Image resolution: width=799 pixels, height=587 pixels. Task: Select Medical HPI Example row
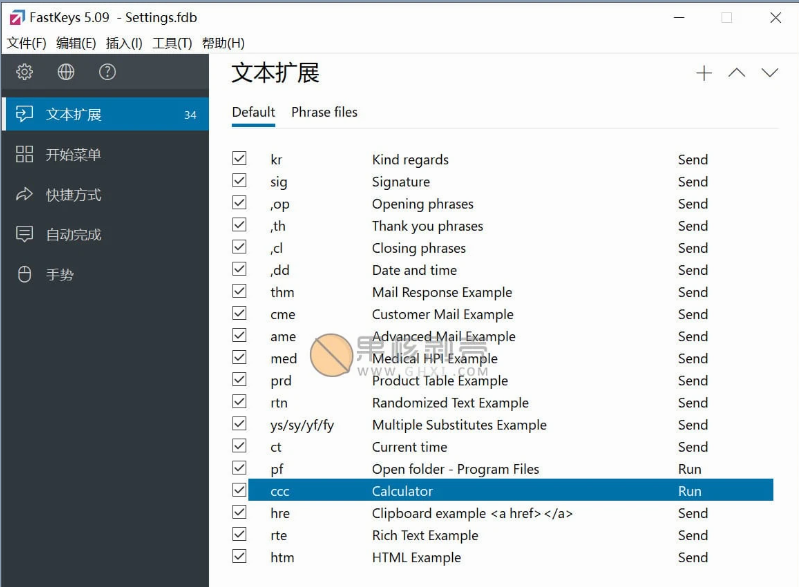tap(511, 358)
